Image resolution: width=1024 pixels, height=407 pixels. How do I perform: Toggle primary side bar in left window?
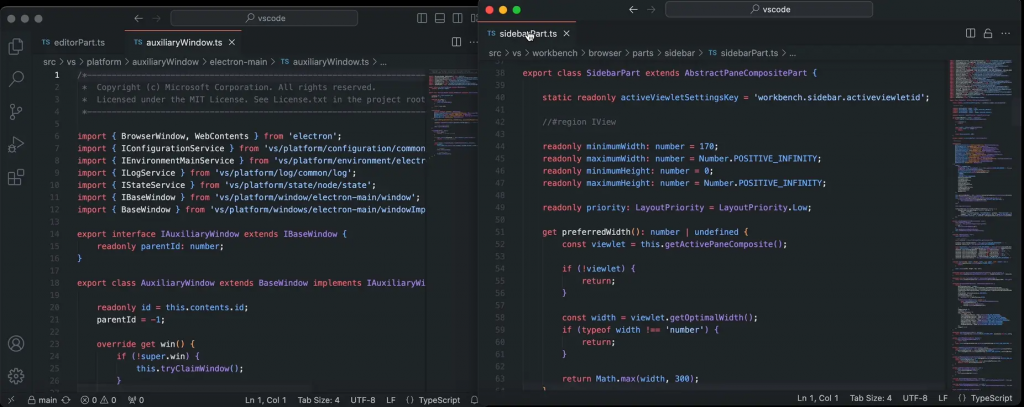tap(422, 18)
